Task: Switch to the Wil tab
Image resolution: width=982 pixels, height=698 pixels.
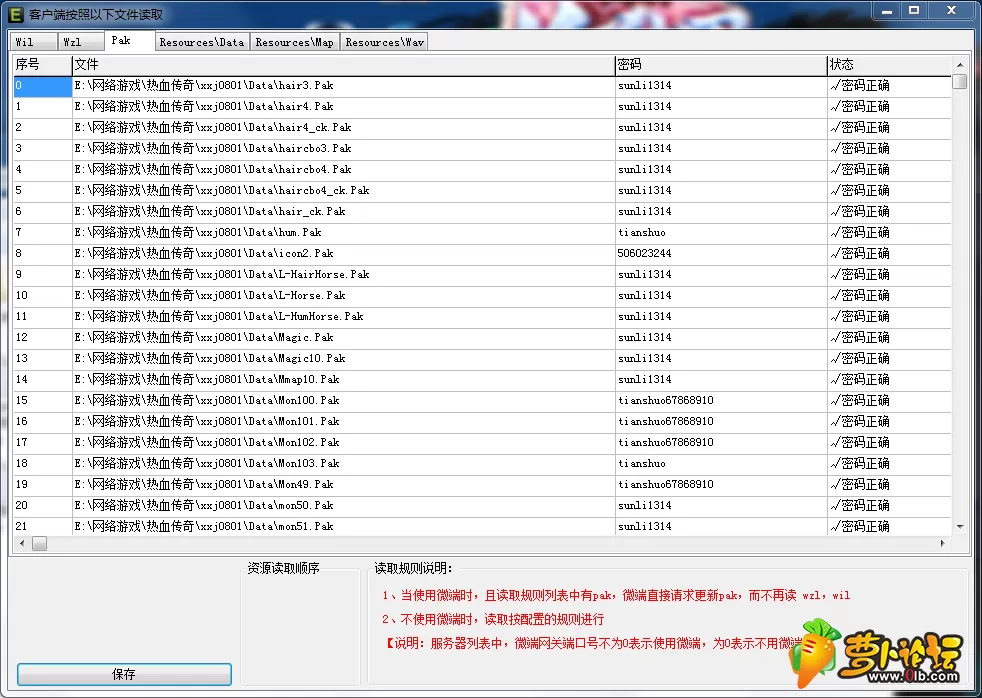Action: (33, 42)
